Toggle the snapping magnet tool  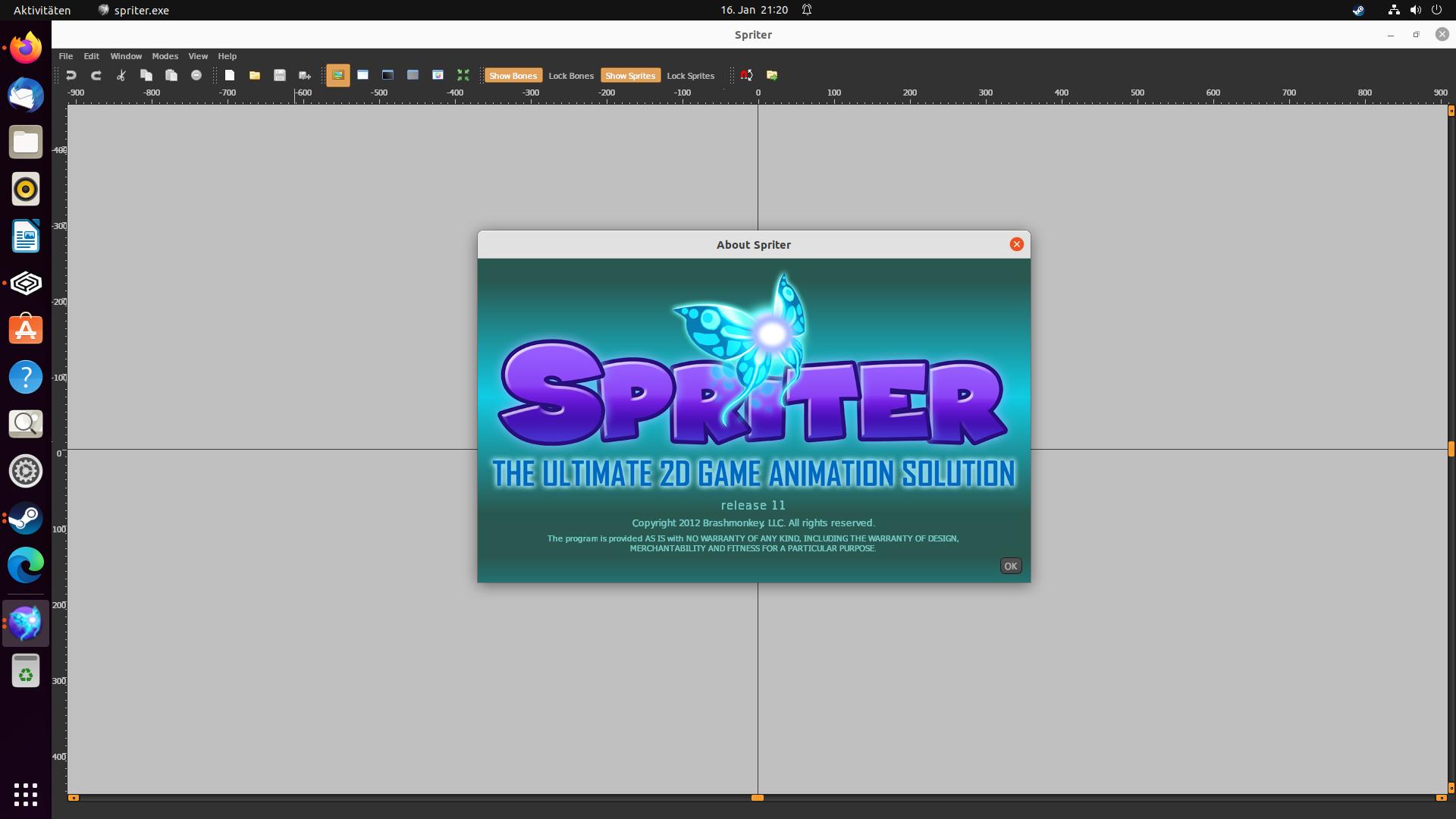click(745, 75)
